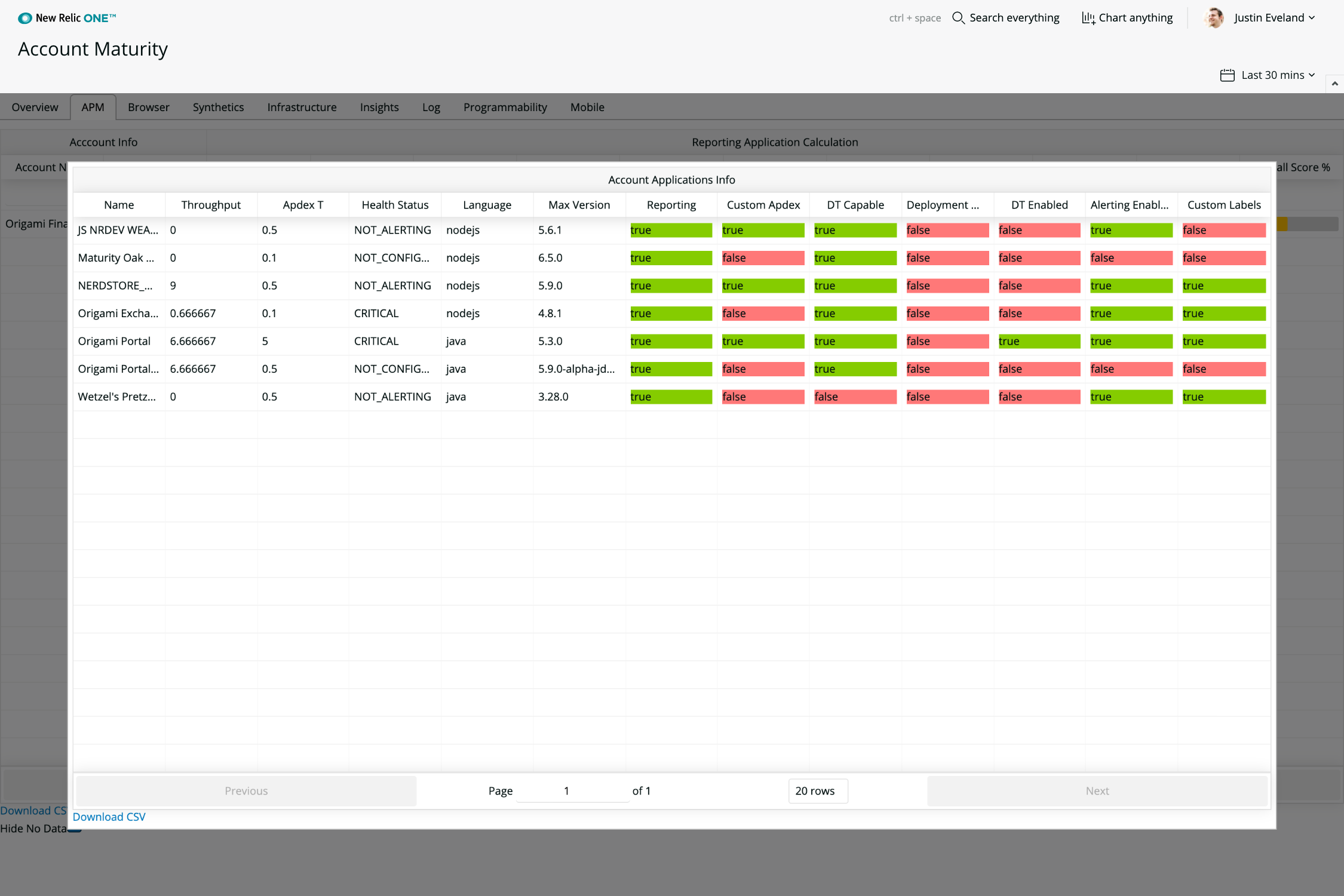Image resolution: width=1344 pixels, height=896 pixels.
Task: Select the Synthetics tab
Action: tap(218, 108)
